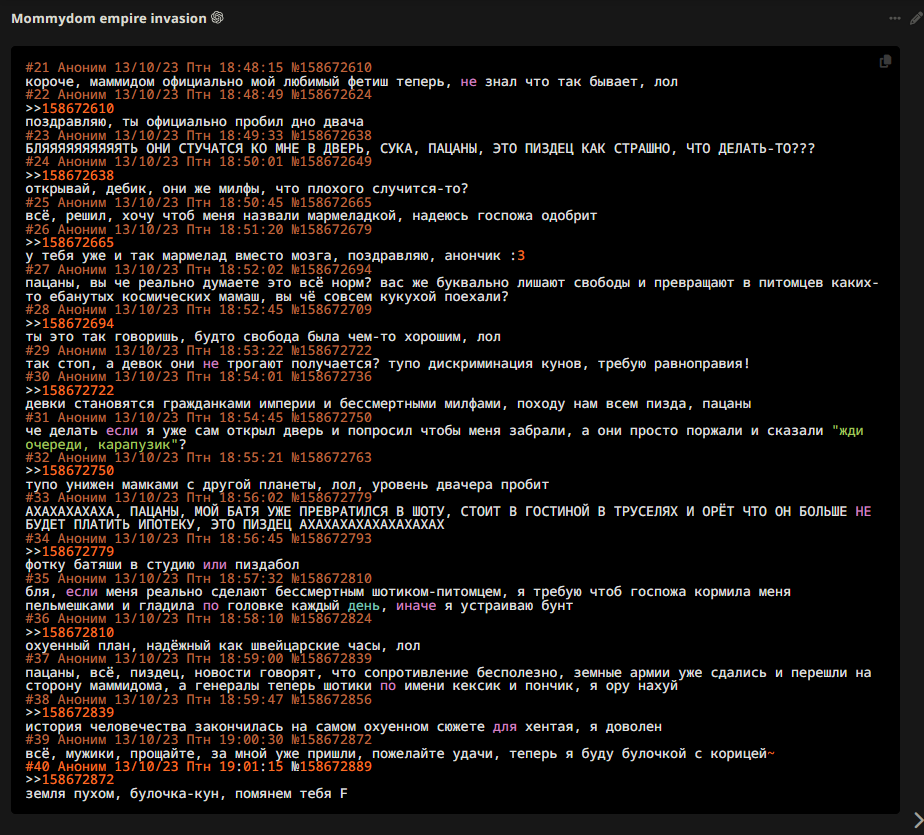Click post header "#39 Аноним" №158672872
The height and width of the screenshot is (835, 924).
click(x=199, y=740)
